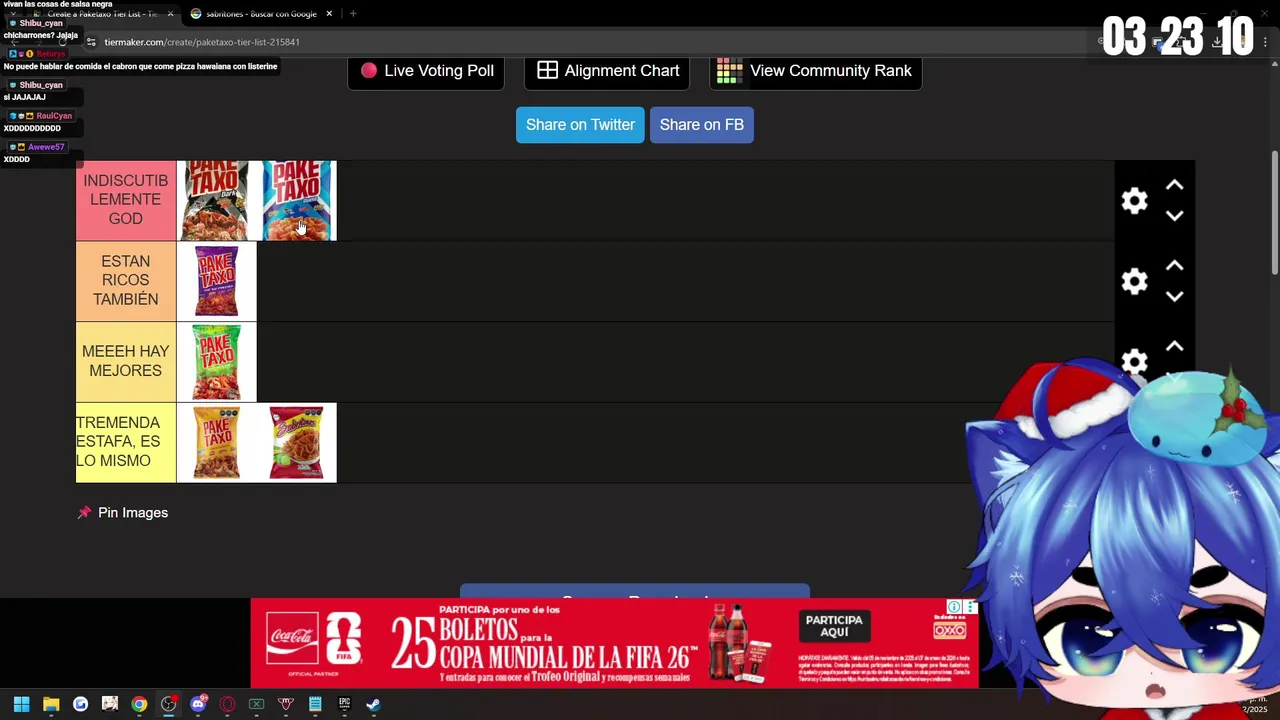Click the Pin Images link
1280x720 pixels.
(x=133, y=513)
